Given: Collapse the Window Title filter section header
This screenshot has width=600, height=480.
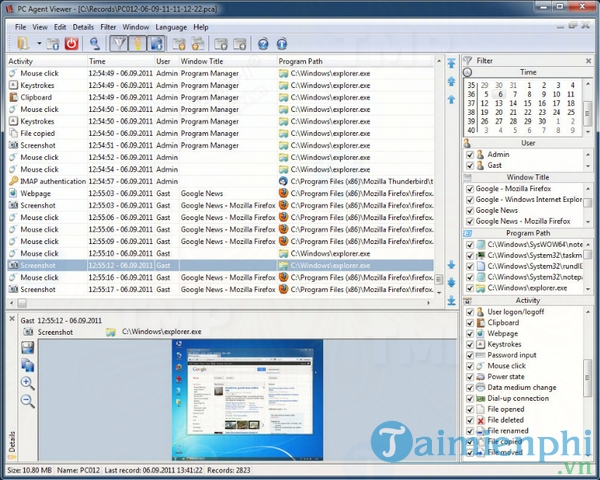Looking at the screenshot, I should [x=528, y=177].
